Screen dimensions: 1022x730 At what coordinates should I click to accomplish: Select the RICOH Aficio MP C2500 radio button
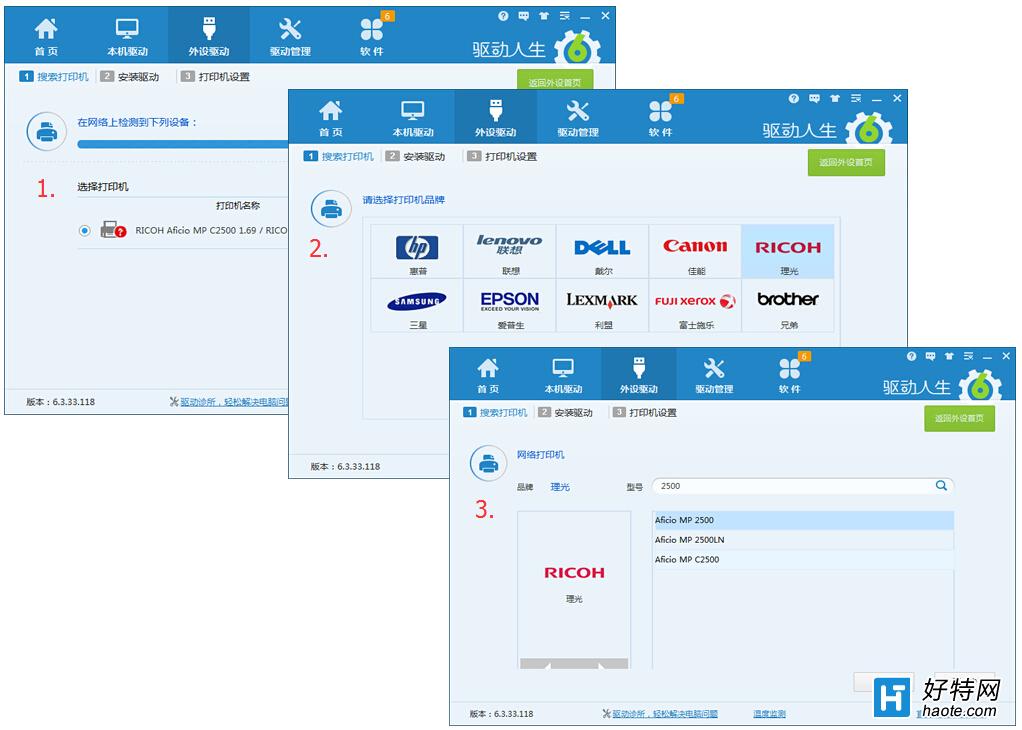(84, 231)
